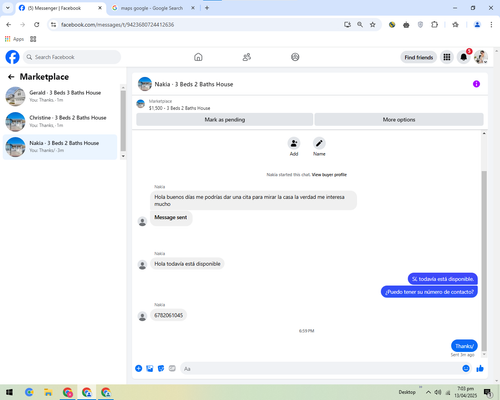Open the Facebook menu grid icon

click(x=447, y=57)
